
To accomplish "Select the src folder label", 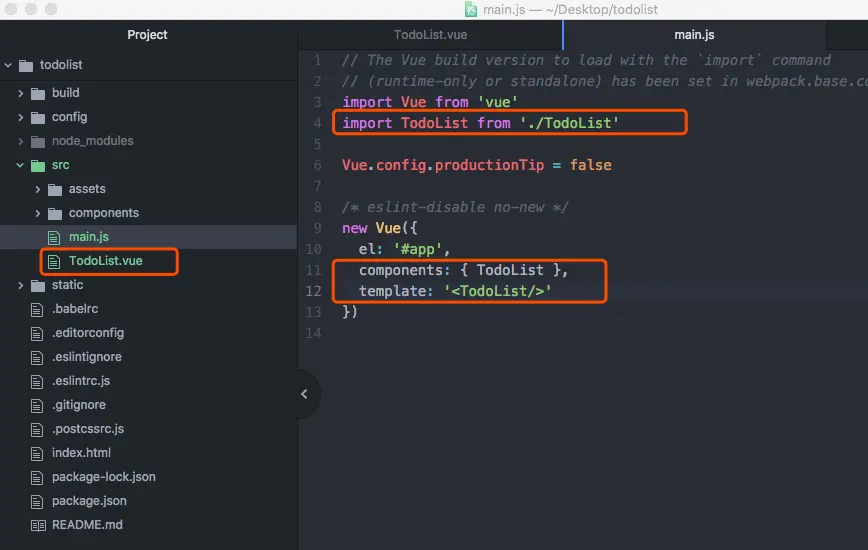I will pyautogui.click(x=60, y=165).
